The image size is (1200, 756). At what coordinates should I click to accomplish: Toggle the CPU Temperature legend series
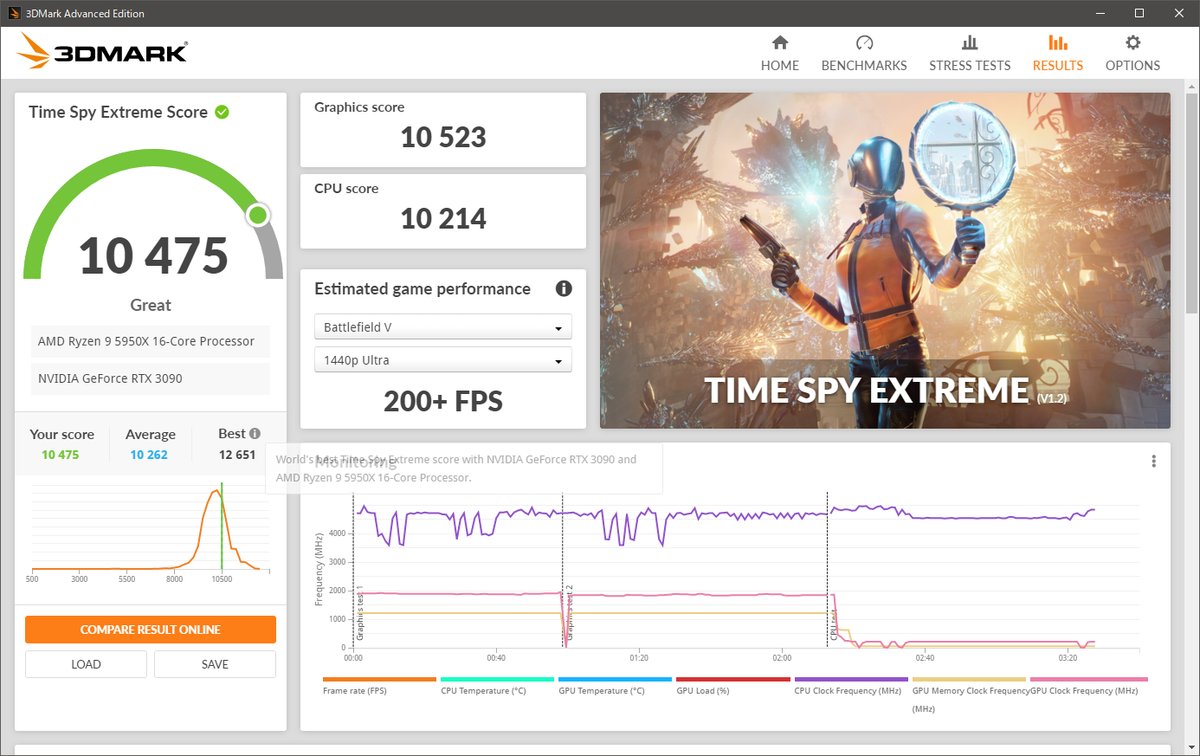[x=497, y=686]
